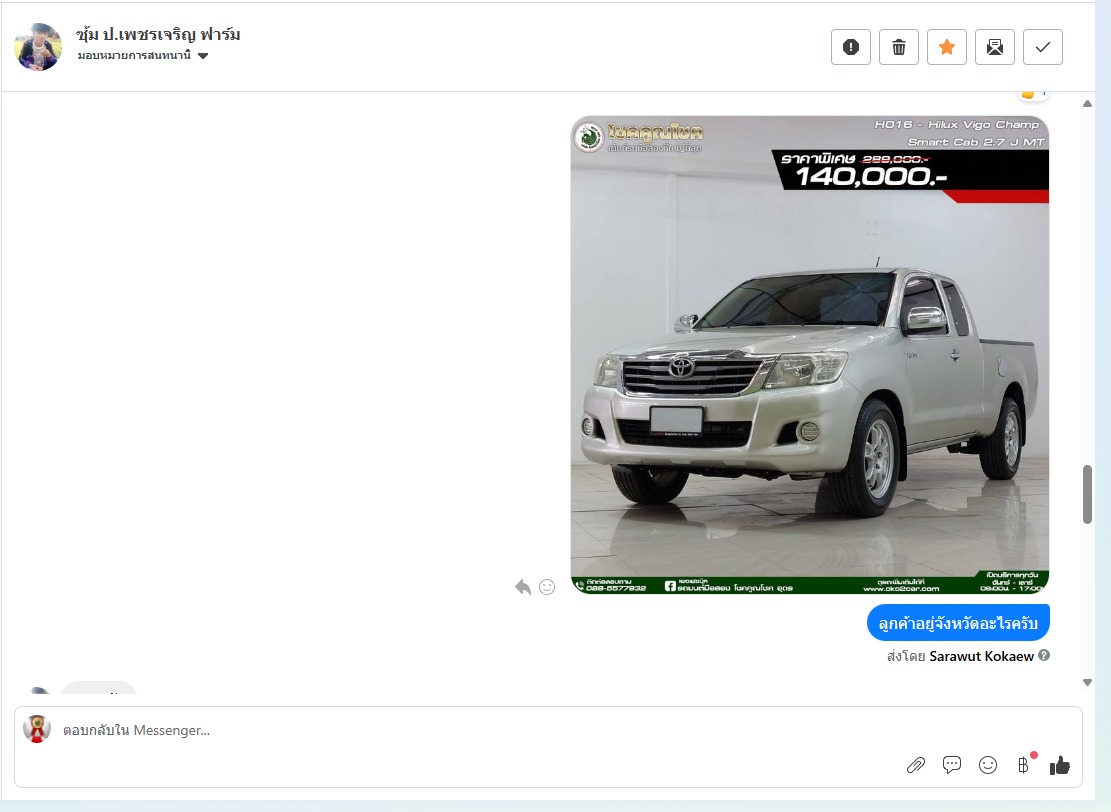This screenshot has width=1111, height=812.
Task: Select the blue ลูกค้าอยู่จังหวัดอะไรครับ message bubble
Action: (958, 623)
